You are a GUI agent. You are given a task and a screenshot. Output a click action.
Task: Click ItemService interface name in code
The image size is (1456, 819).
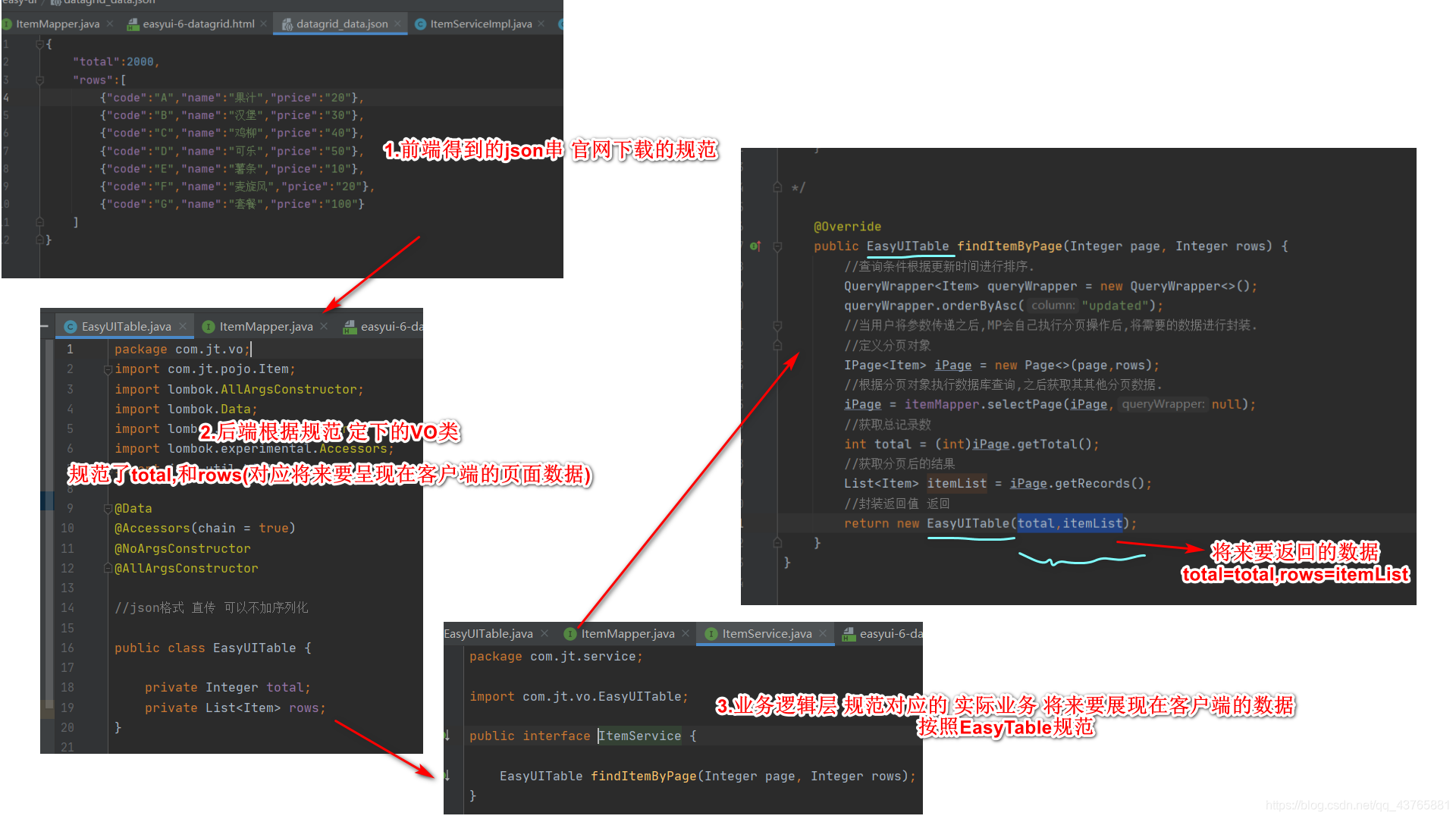[x=640, y=736]
